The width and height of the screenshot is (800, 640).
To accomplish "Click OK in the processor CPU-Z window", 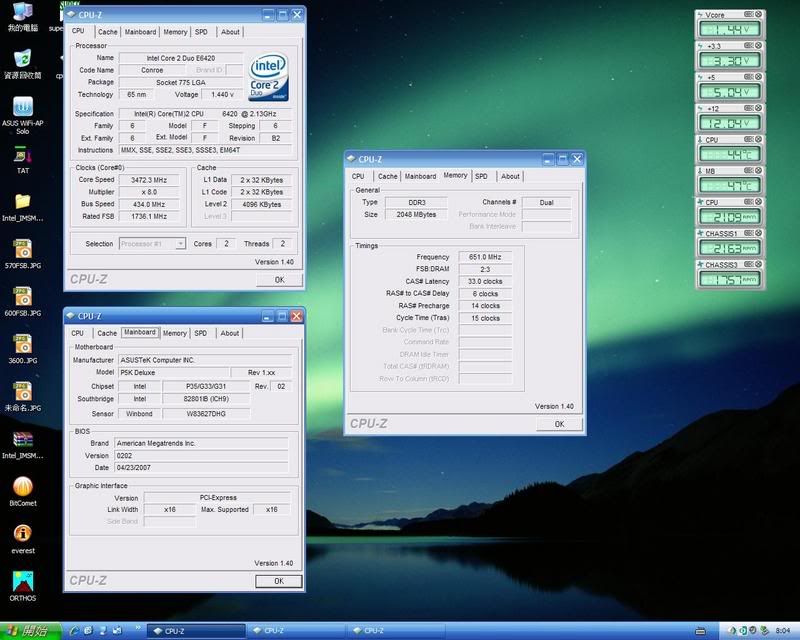I will [279, 280].
